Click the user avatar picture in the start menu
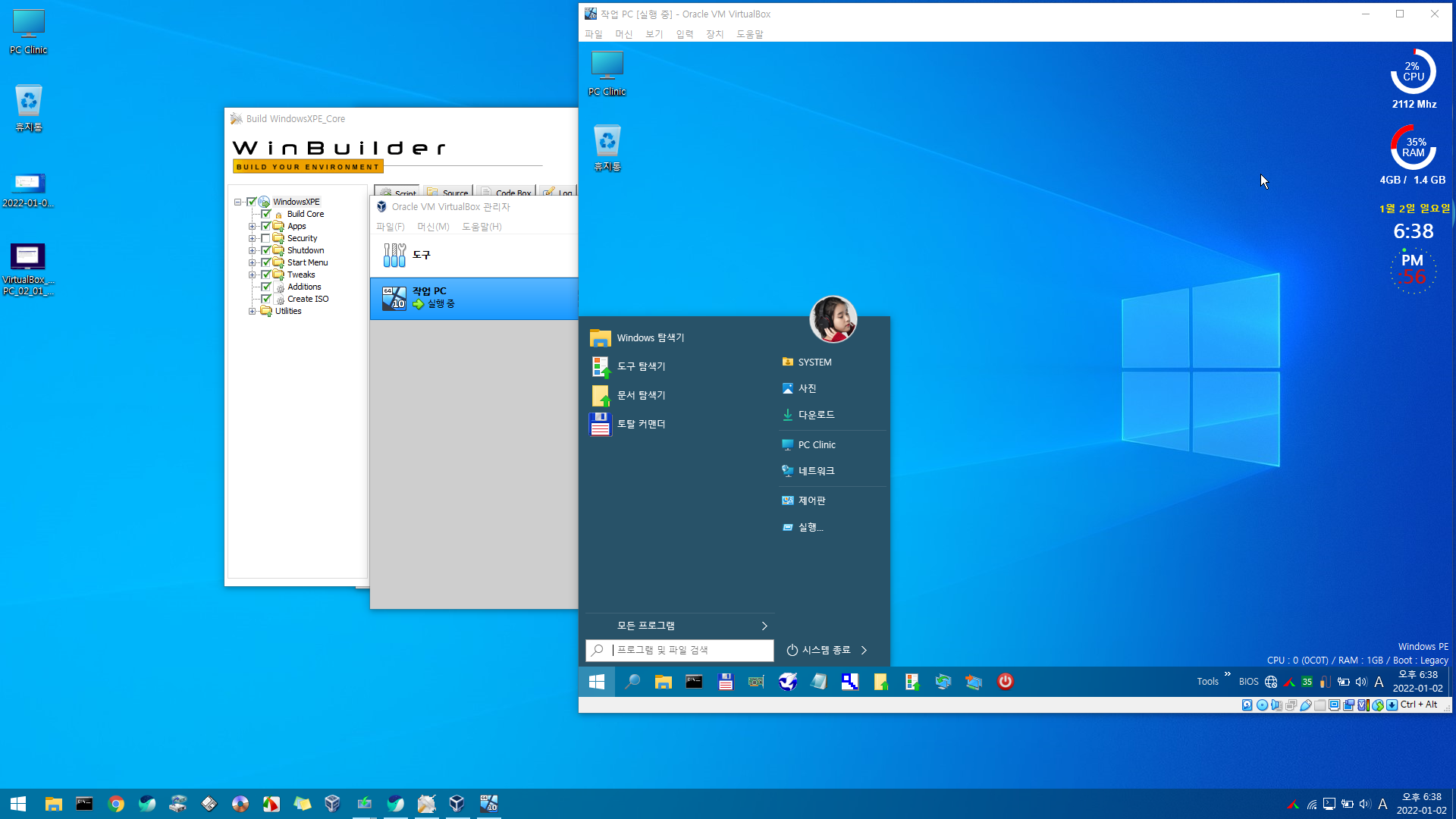This screenshot has height=819, width=1456. (833, 318)
